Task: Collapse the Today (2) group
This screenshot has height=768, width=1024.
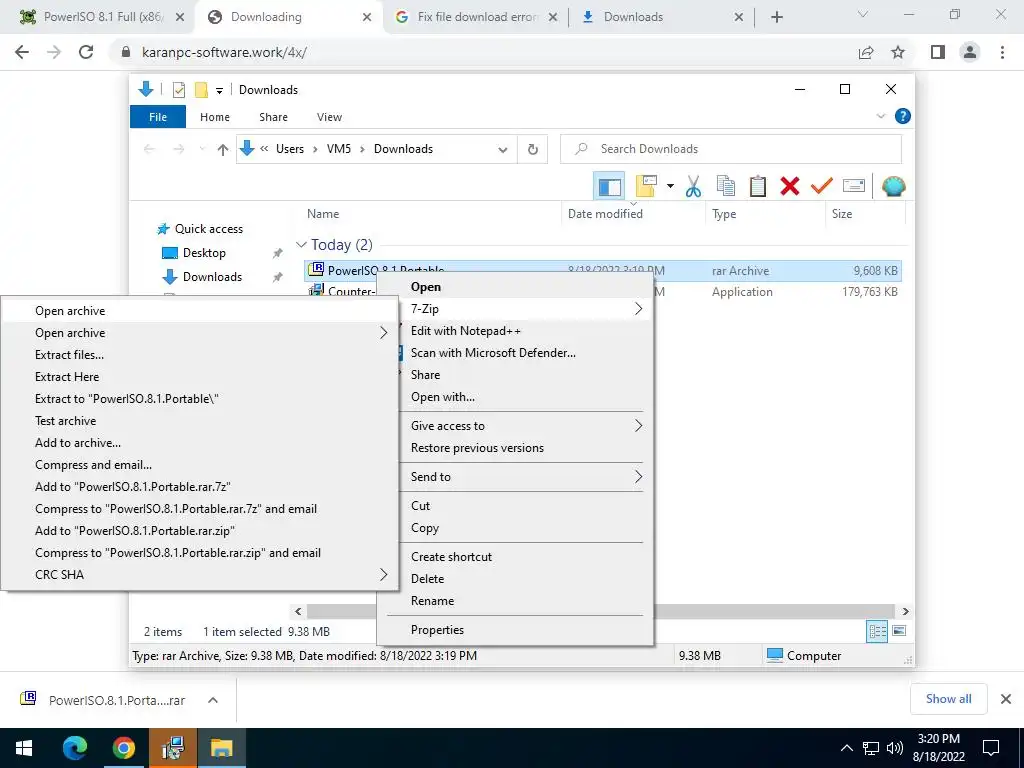Action: click(301, 245)
